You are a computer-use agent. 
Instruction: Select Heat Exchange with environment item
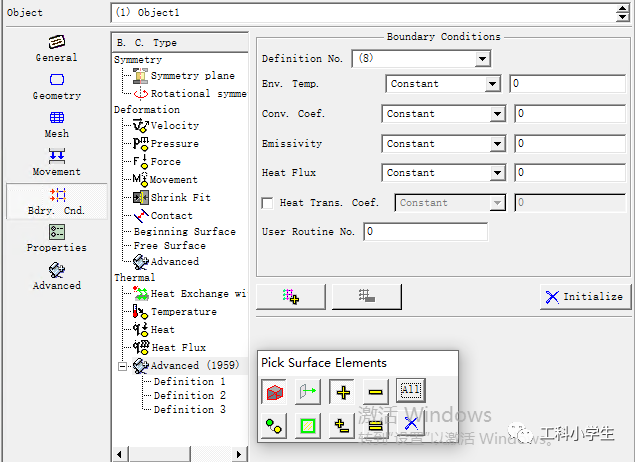click(190, 294)
